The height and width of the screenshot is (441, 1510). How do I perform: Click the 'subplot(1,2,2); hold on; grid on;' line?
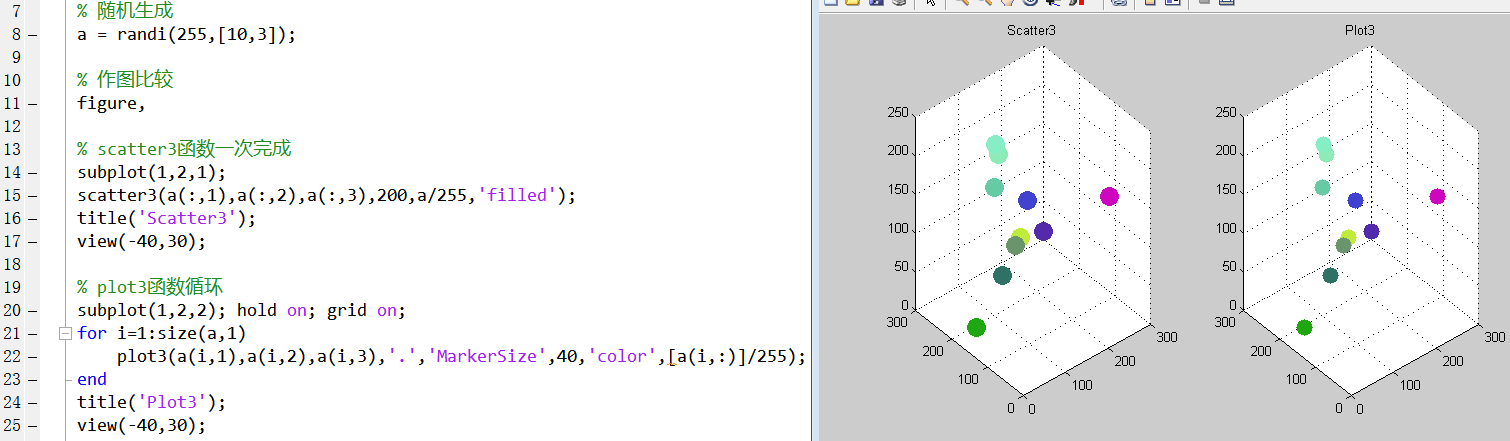[241, 310]
